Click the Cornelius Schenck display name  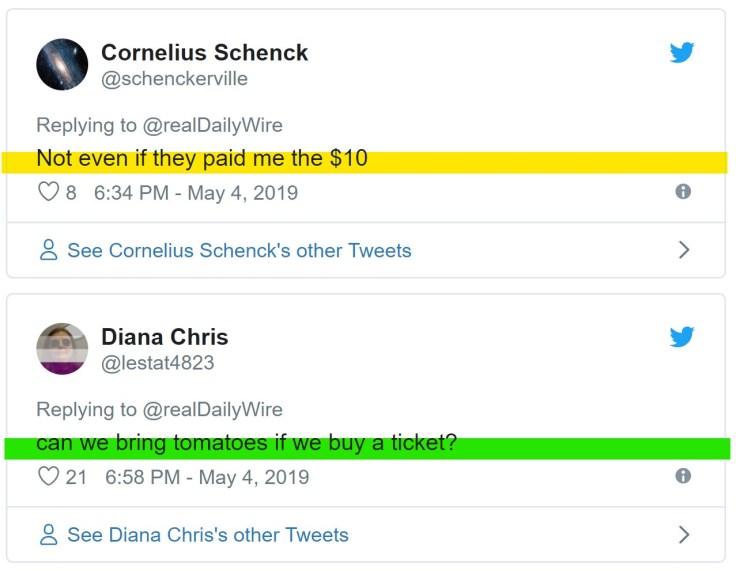[x=204, y=52]
